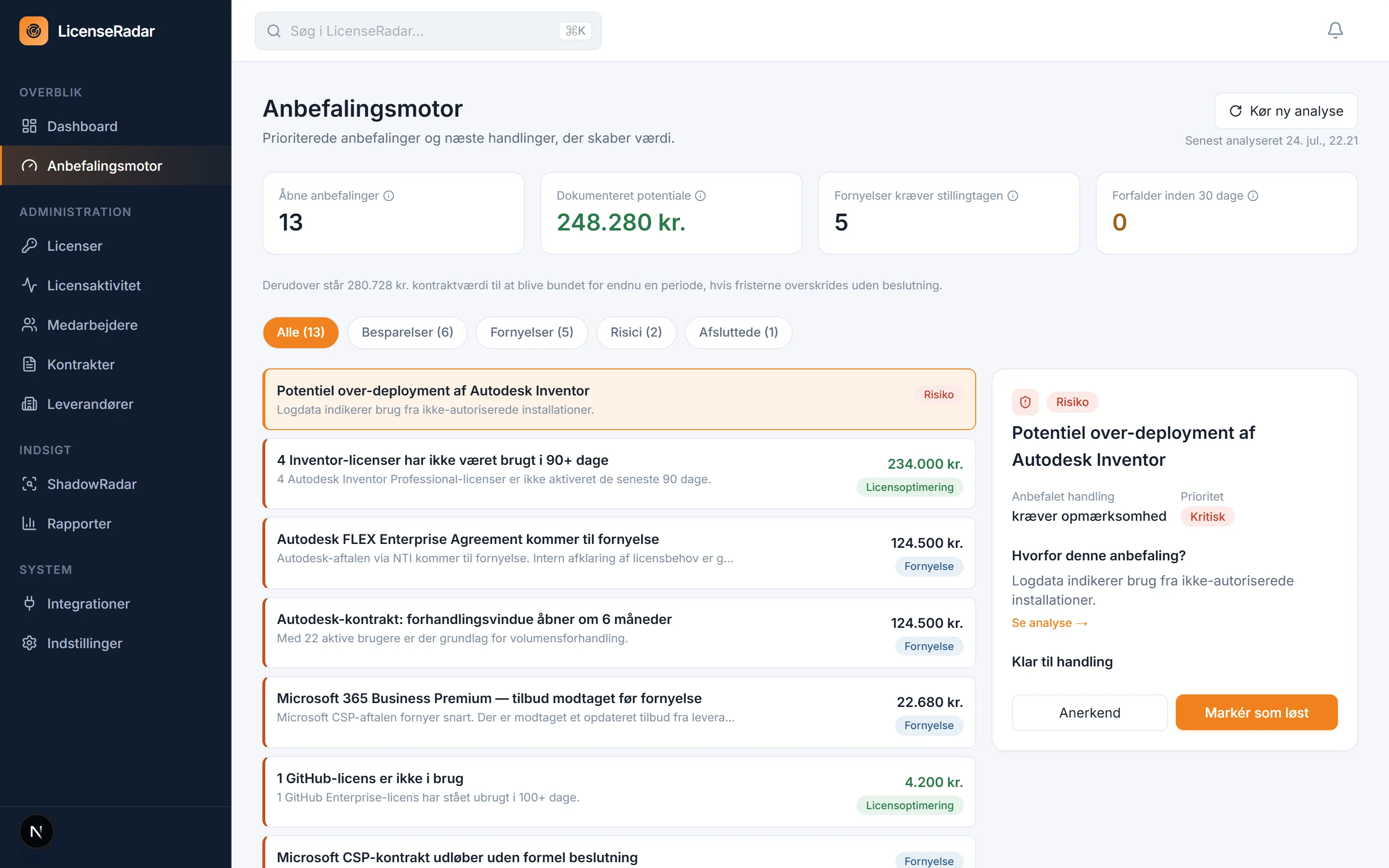The width and height of the screenshot is (1389, 868).
Task: Open Autodesk FLEX Enterprise Agreement recommendation
Action: pyautogui.click(x=619, y=553)
